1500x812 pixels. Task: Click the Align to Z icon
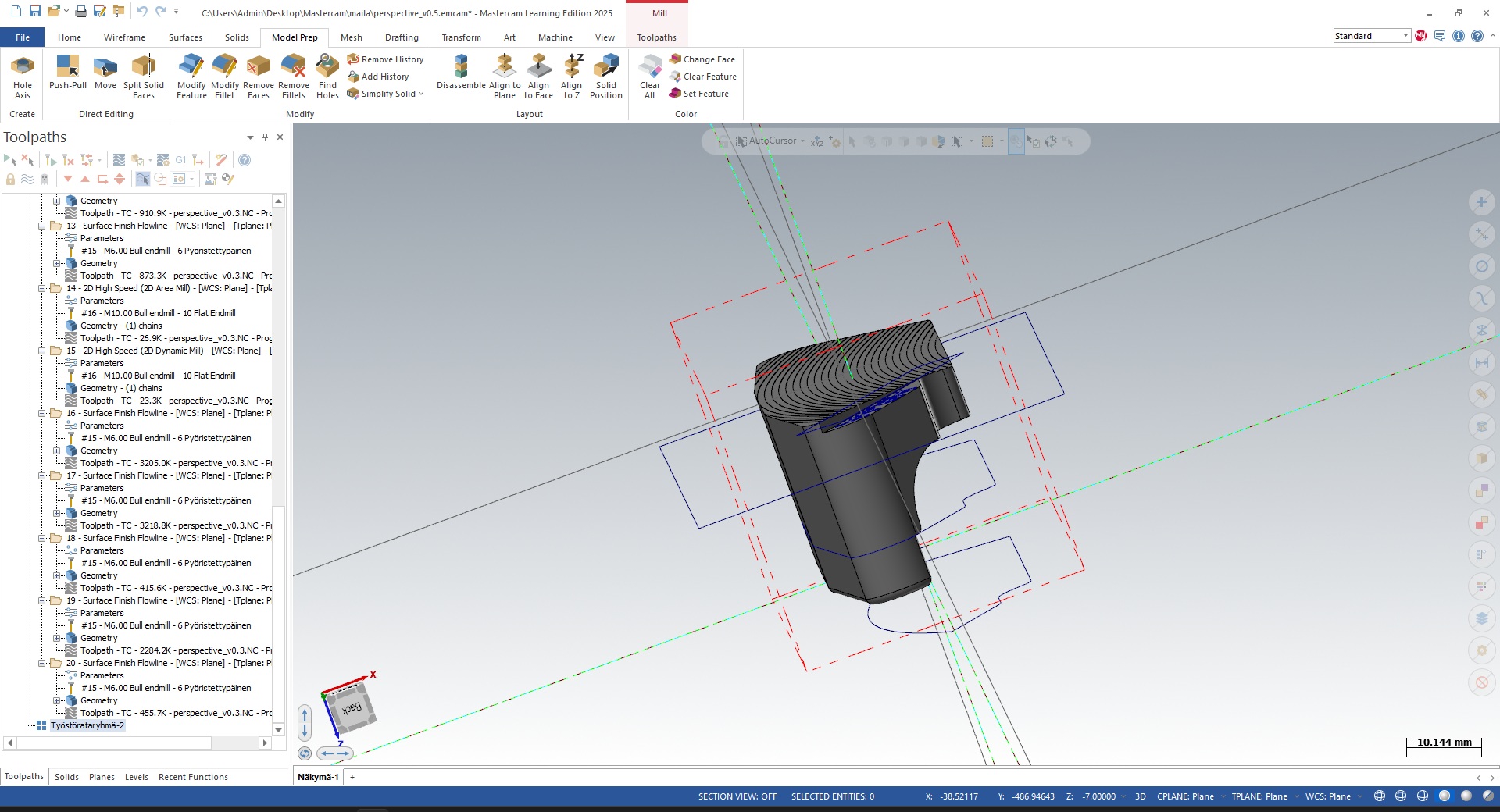point(572,67)
